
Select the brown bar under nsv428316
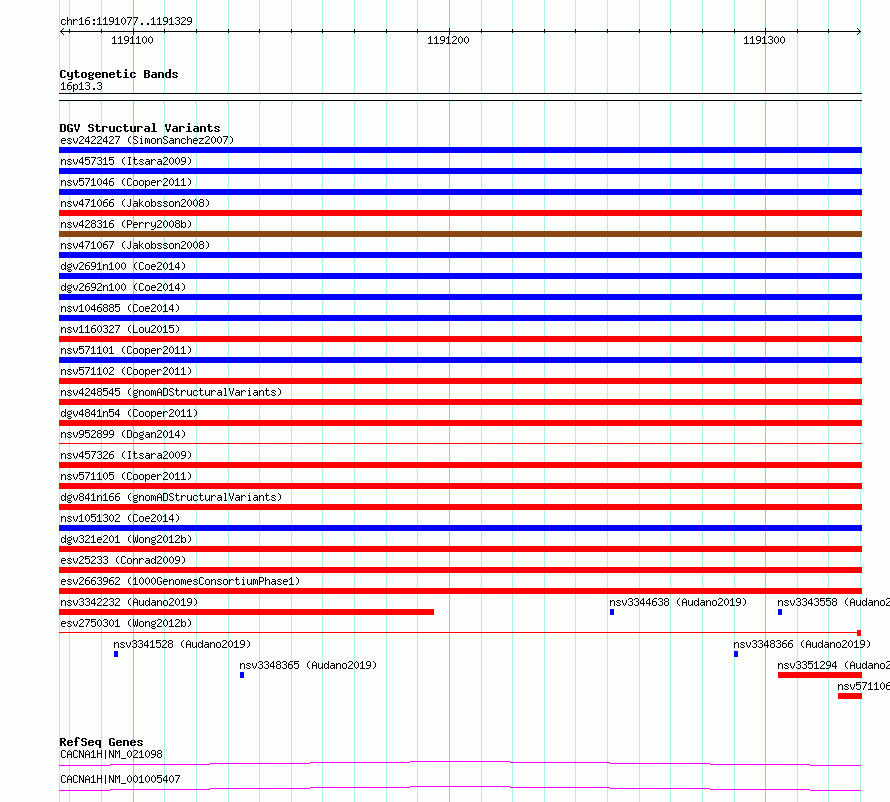tap(460, 234)
